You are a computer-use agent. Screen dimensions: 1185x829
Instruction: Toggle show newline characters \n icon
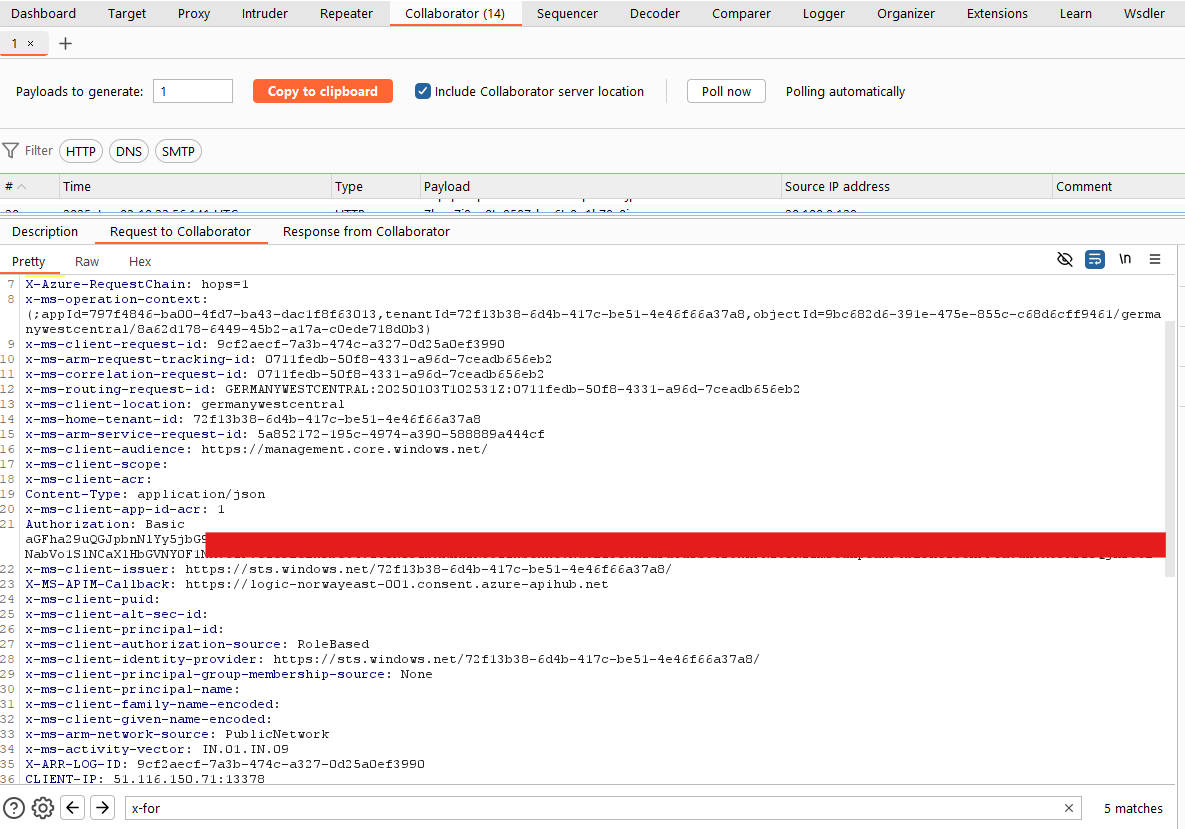[1125, 259]
